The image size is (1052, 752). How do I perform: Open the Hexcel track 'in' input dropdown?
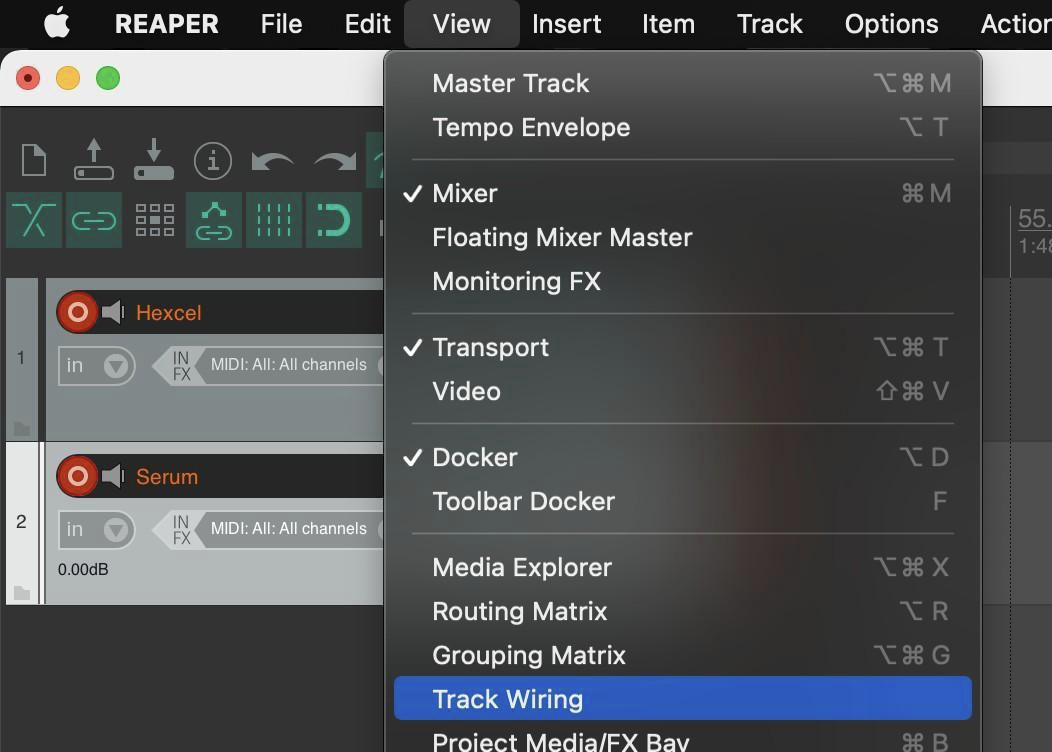[97, 366]
